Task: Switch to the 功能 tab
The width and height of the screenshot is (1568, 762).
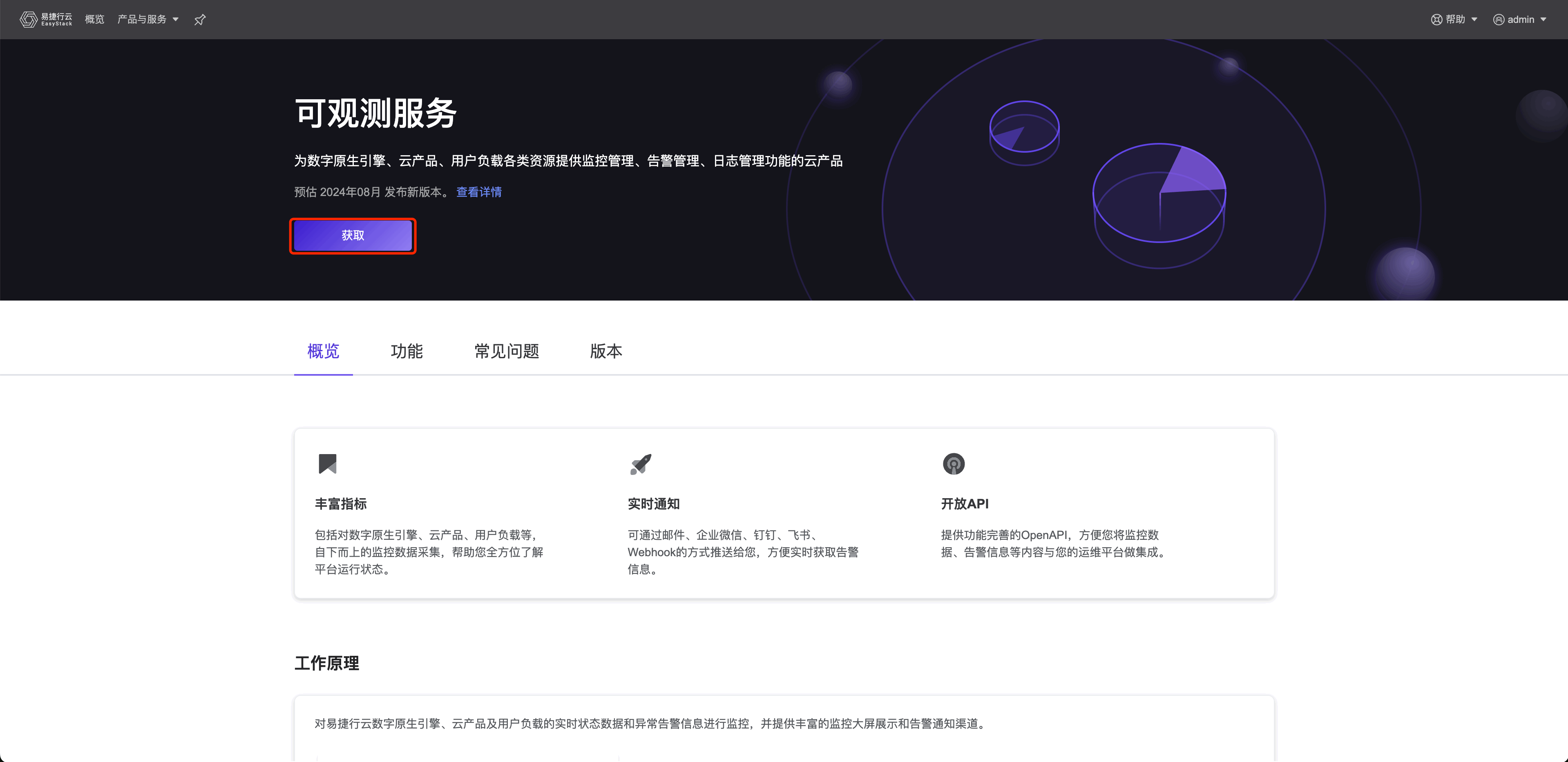Action: pyautogui.click(x=407, y=351)
